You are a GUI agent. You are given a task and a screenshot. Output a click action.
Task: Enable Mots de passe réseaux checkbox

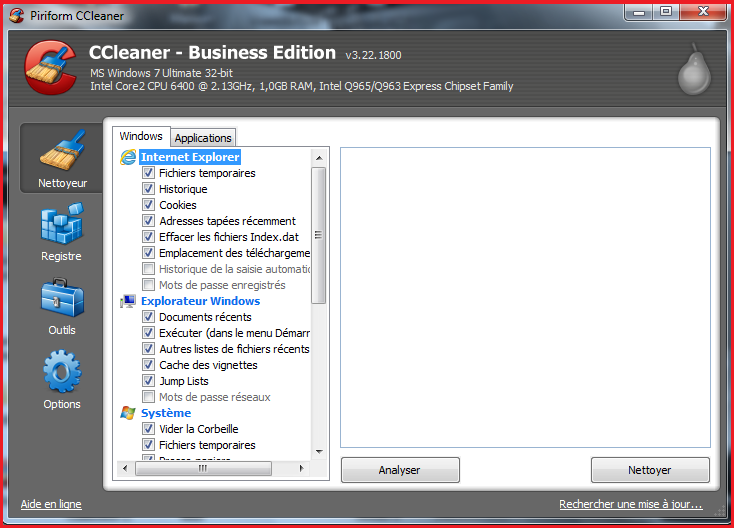149,397
